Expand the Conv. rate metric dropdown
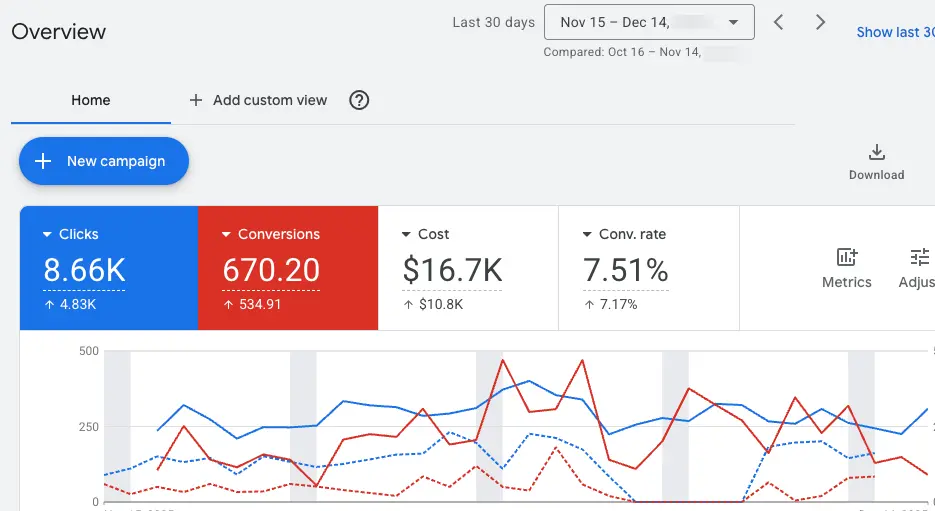This screenshot has width=935, height=511. click(x=587, y=235)
